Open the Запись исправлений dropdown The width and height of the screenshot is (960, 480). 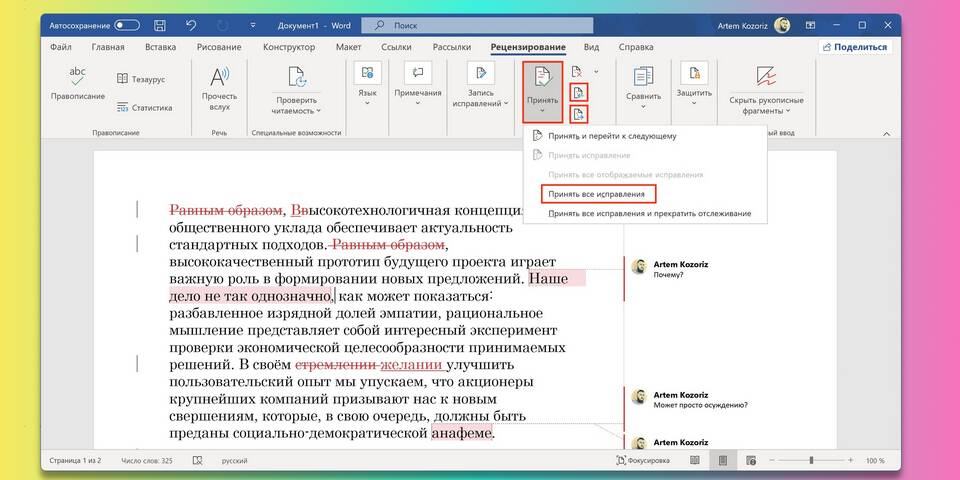coord(481,98)
